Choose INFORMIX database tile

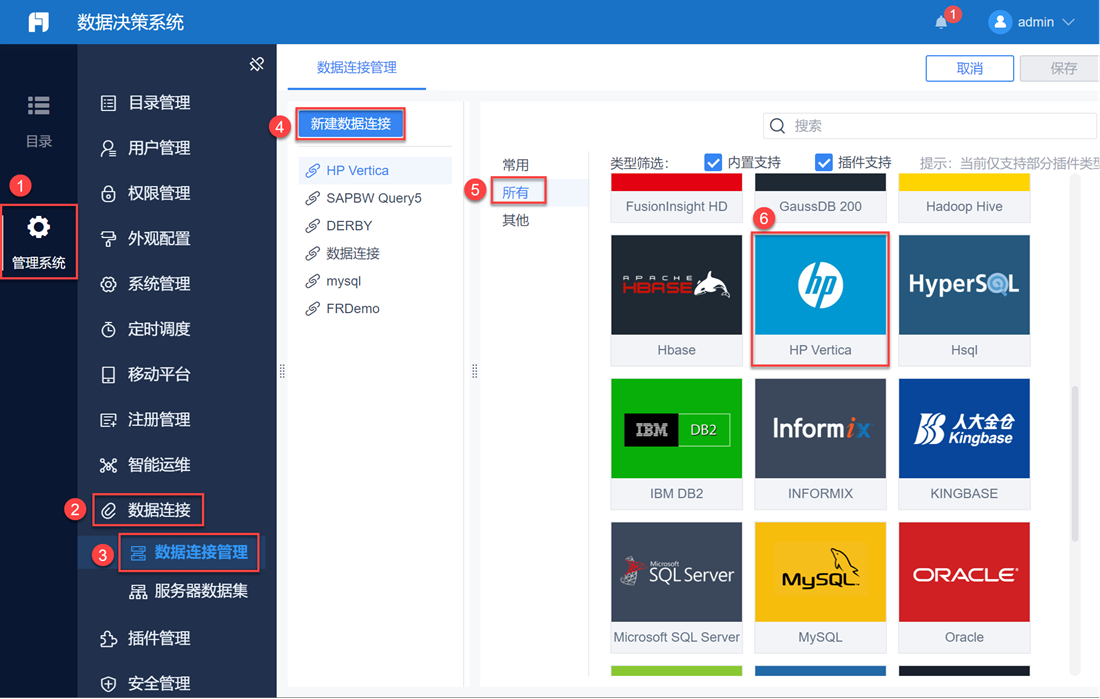point(820,444)
